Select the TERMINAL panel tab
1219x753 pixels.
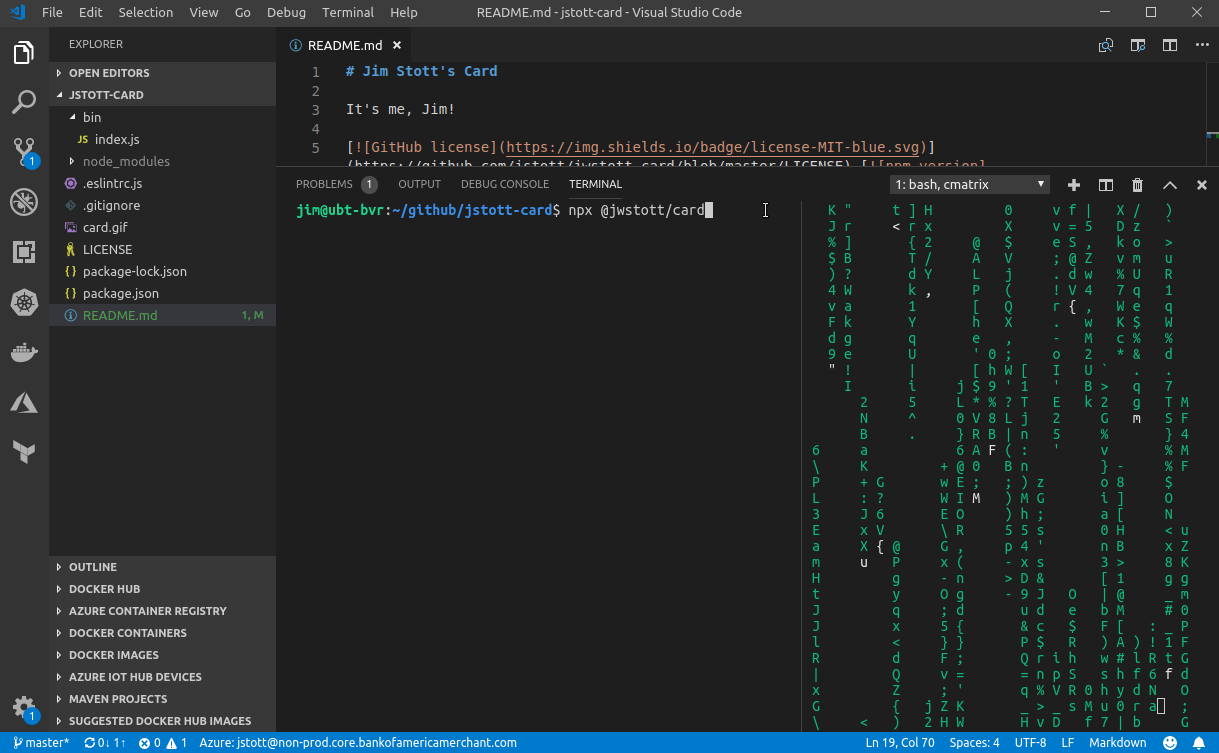596,184
